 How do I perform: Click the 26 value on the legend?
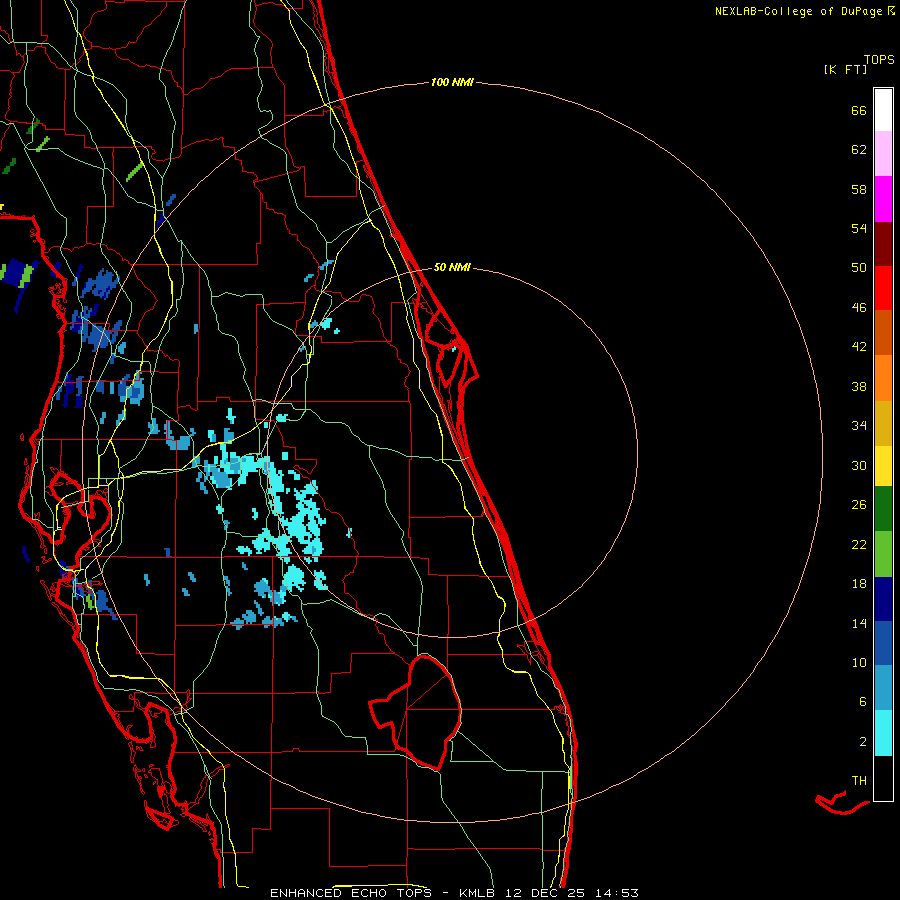point(859,505)
